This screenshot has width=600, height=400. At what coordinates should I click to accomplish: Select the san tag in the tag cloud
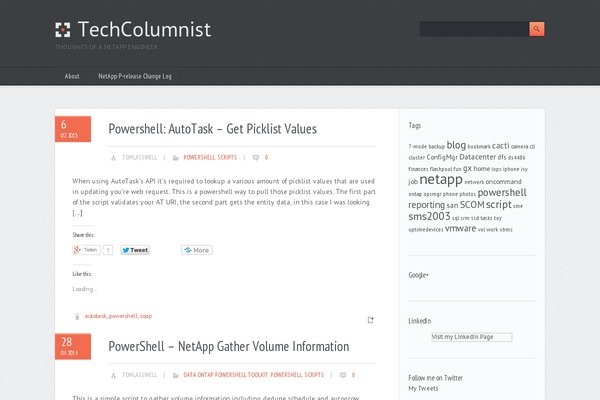pyautogui.click(x=452, y=206)
